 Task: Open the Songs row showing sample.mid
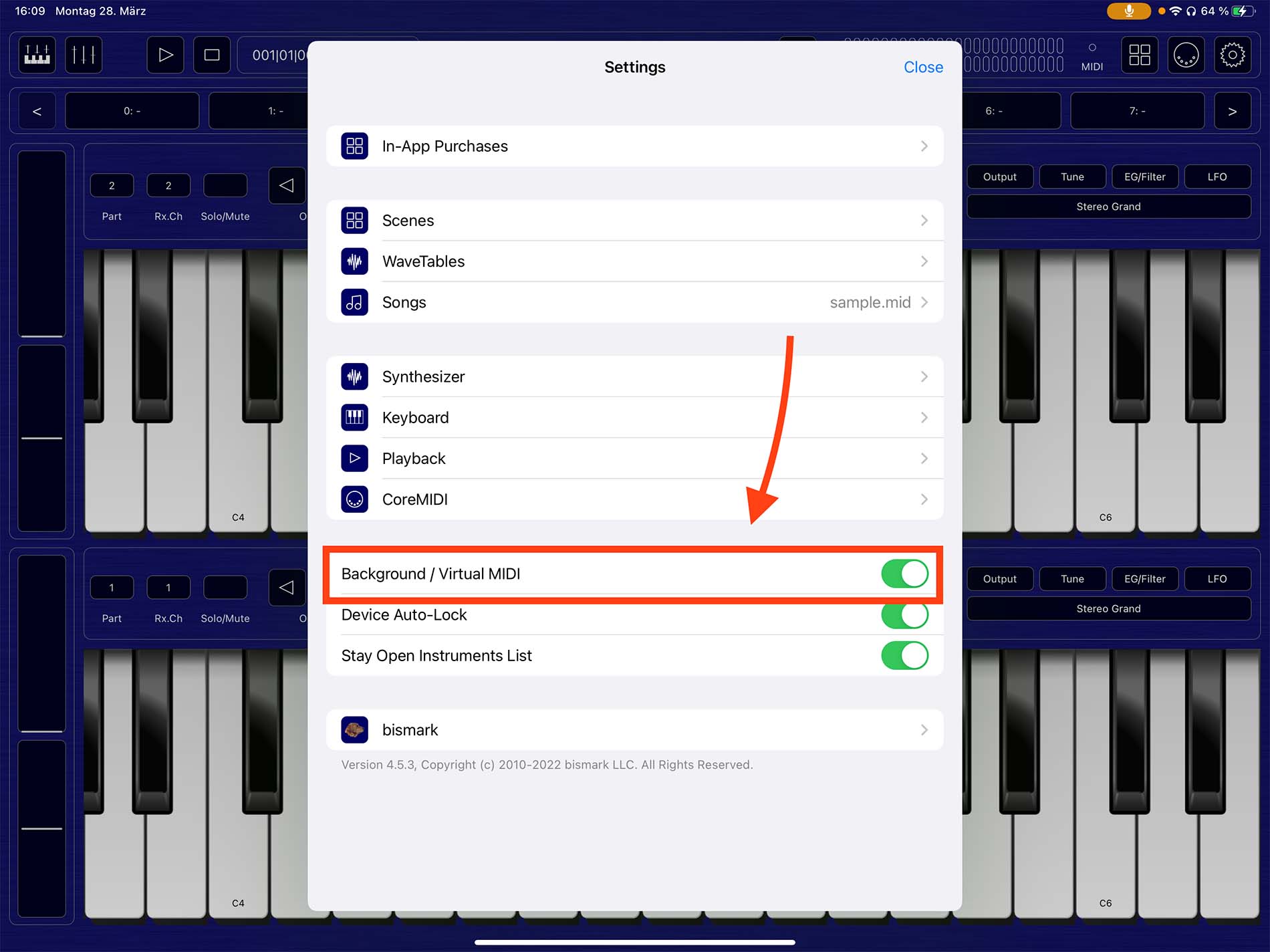[634, 302]
